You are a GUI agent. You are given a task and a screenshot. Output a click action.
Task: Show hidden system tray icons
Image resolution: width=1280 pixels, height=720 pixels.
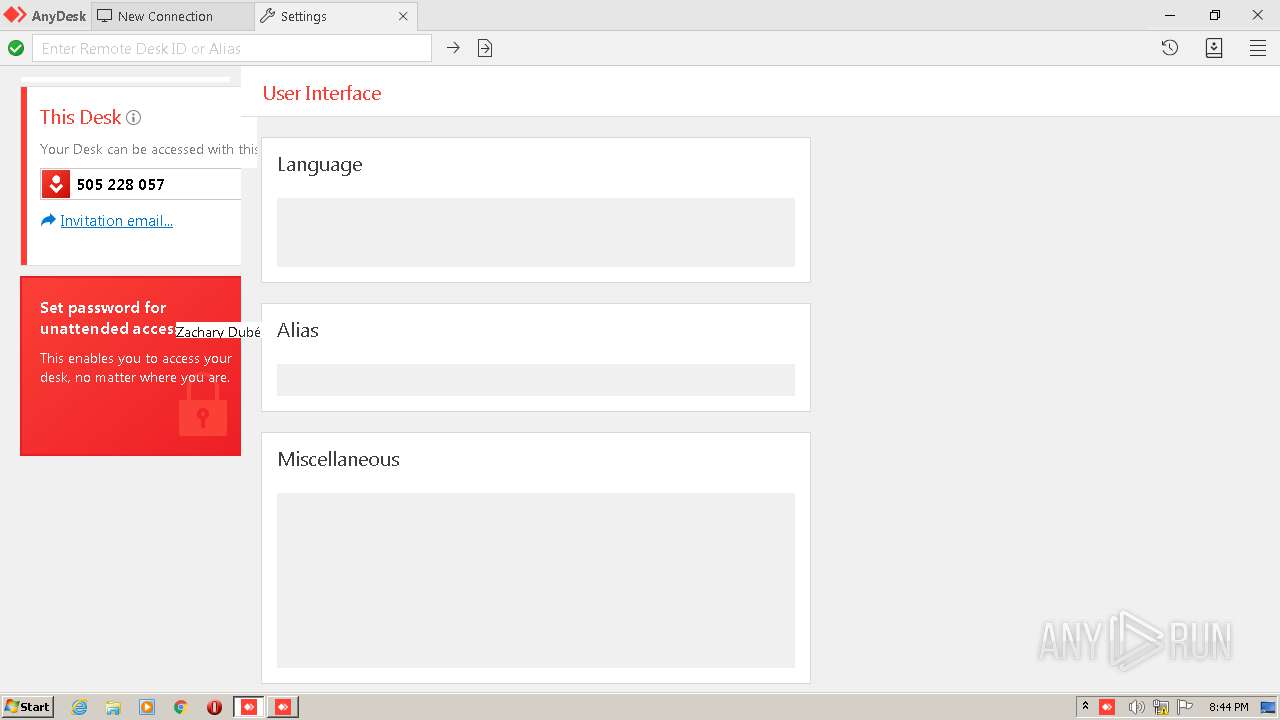tap(1085, 707)
